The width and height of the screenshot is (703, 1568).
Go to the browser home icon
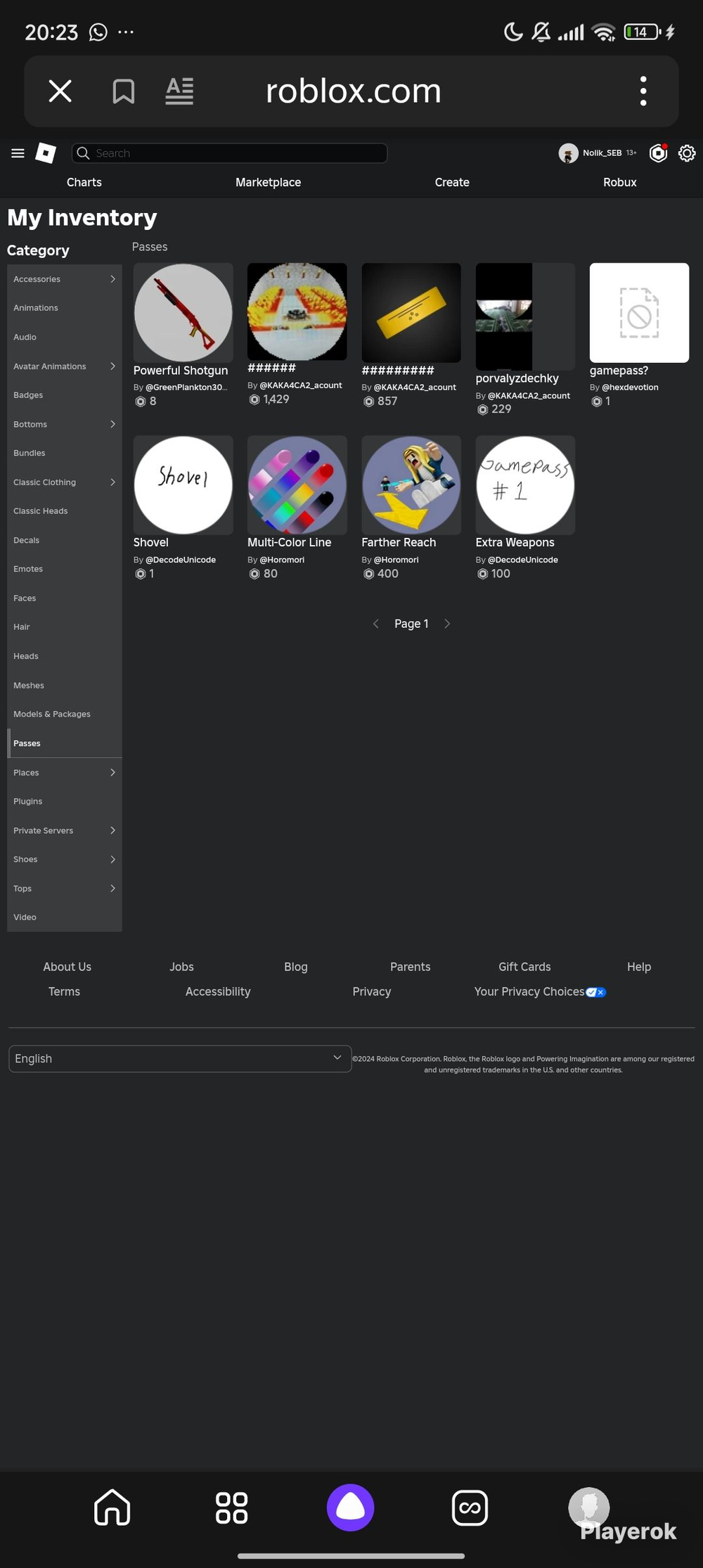pyautogui.click(x=112, y=1508)
